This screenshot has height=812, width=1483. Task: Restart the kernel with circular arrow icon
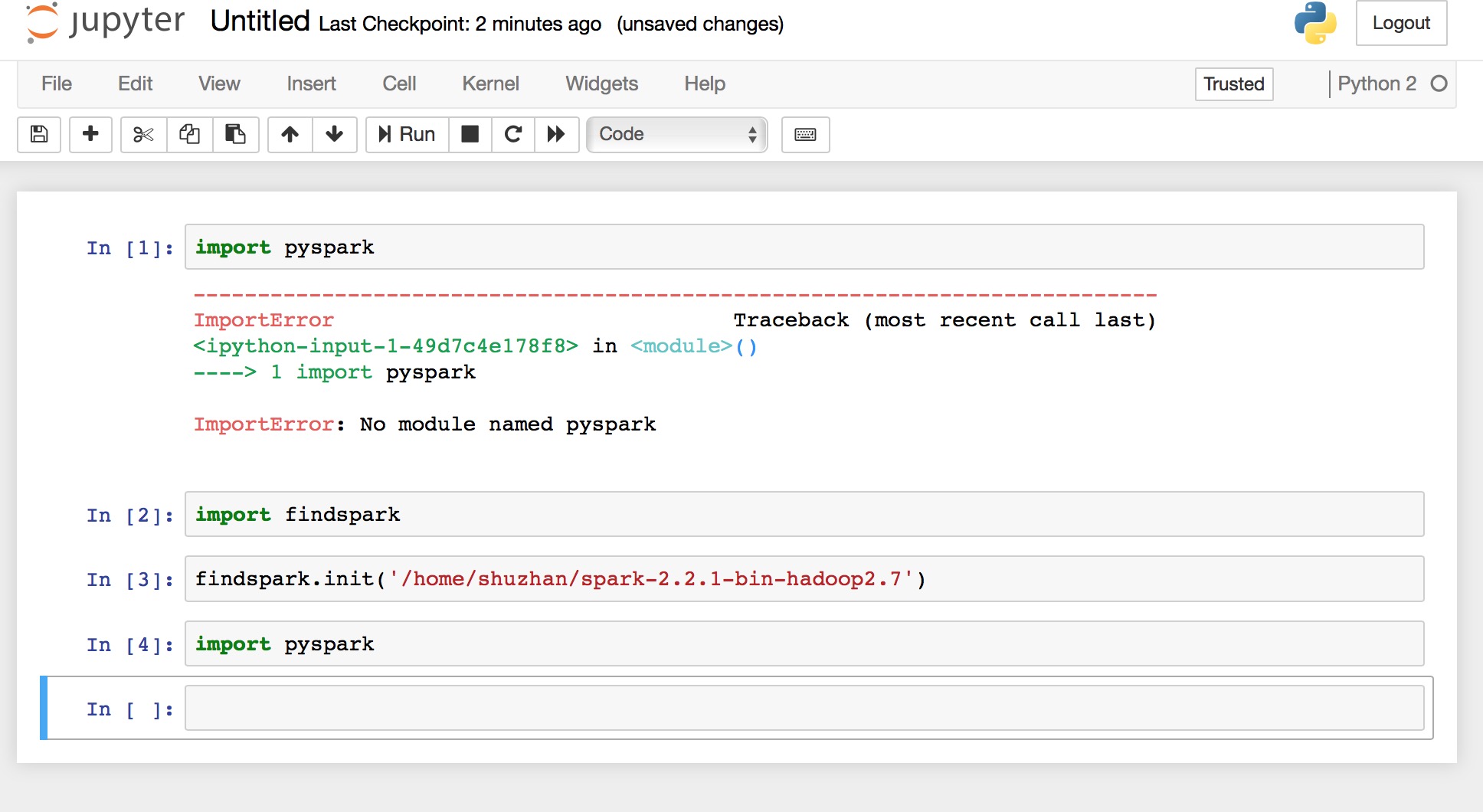(x=513, y=135)
